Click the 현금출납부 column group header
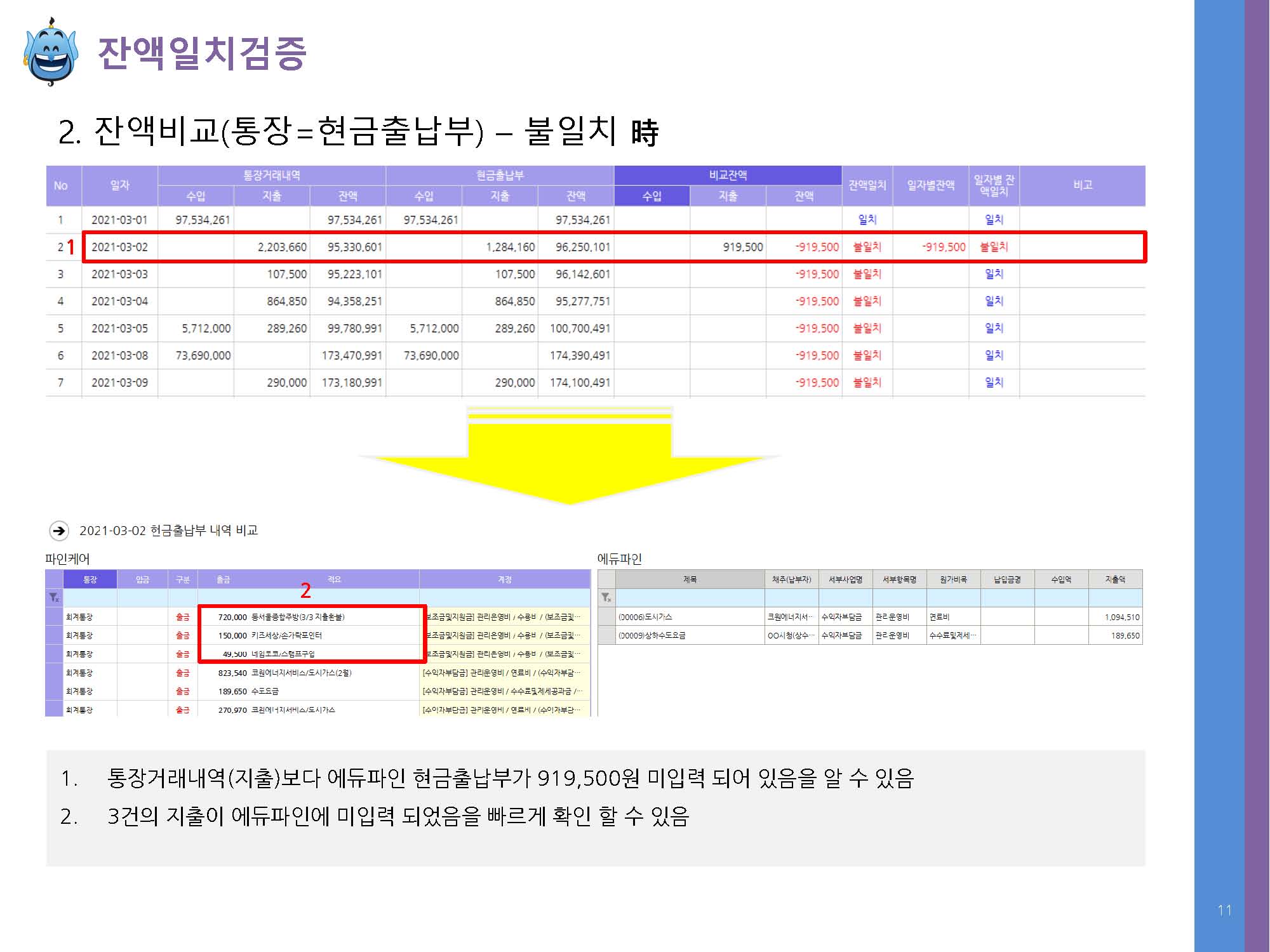 pos(500,175)
